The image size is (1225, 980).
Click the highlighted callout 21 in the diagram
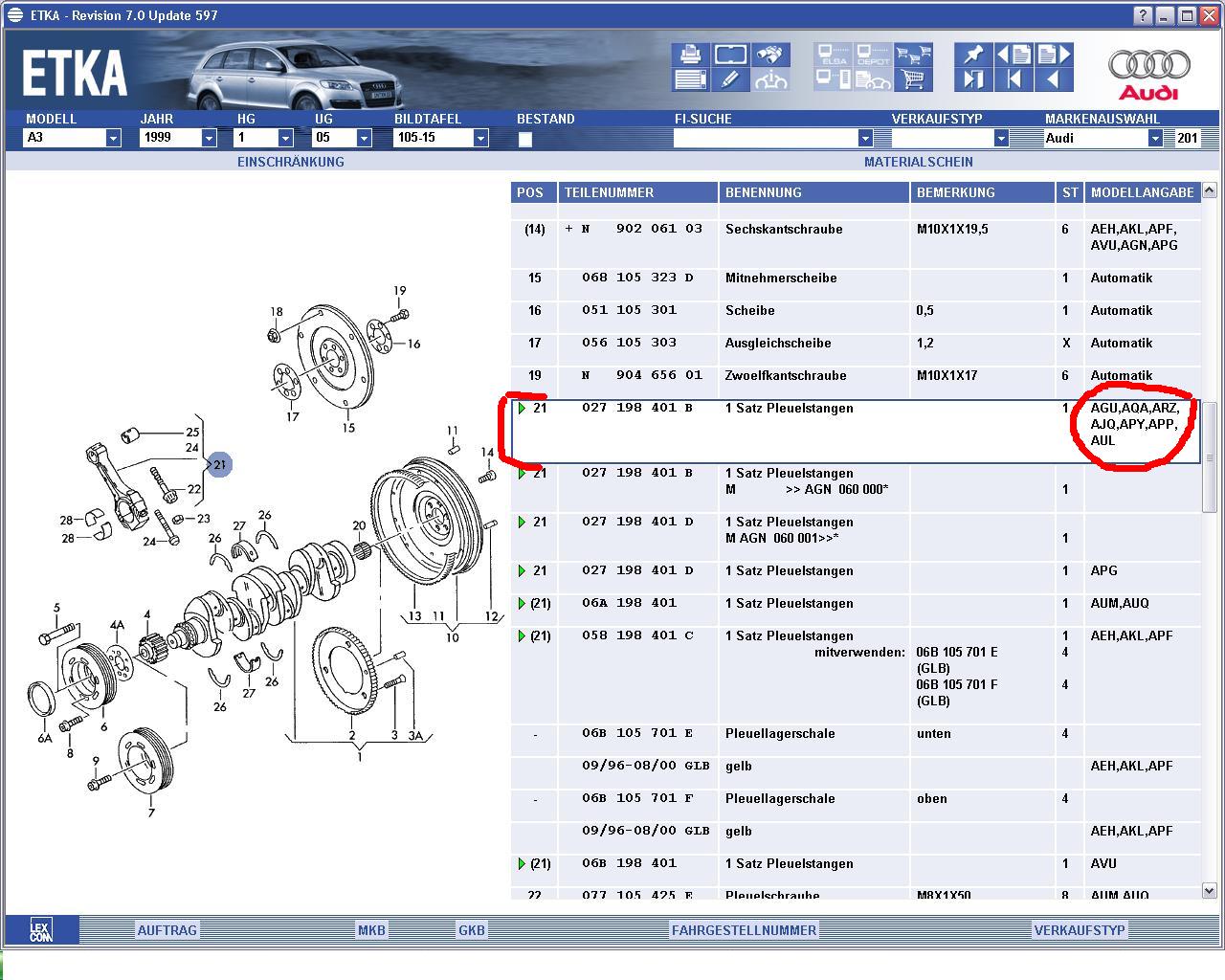(x=220, y=465)
